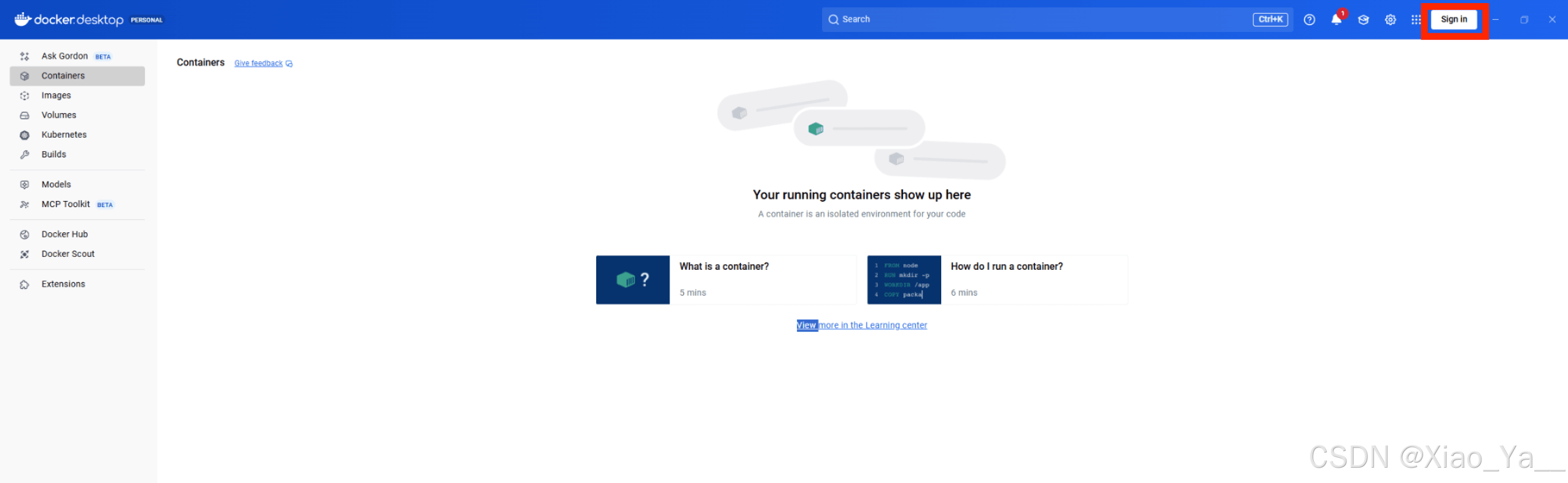Open Settings gear icon
Viewport: 1568px width, 483px height.
click(1391, 20)
